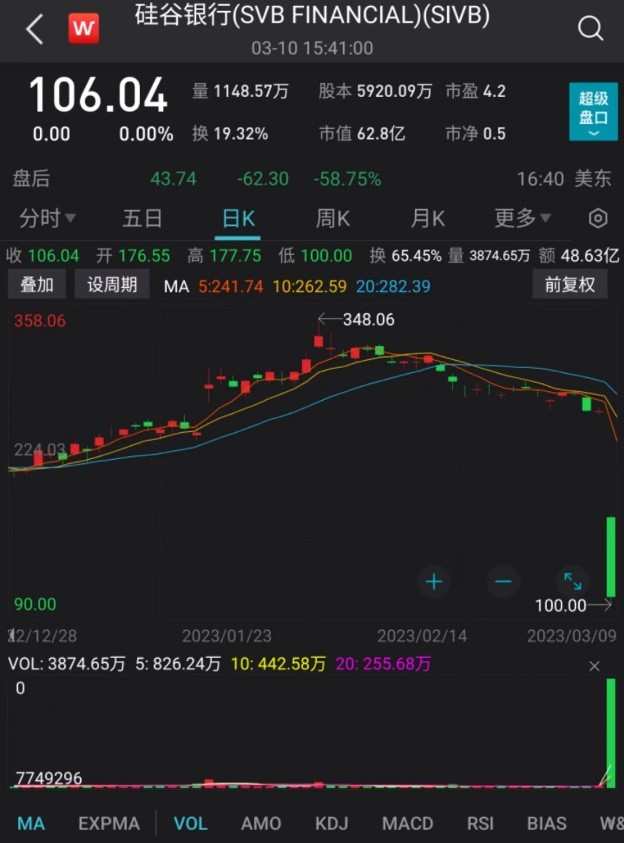
Task: Open search with the magnifier icon
Action: point(590,28)
